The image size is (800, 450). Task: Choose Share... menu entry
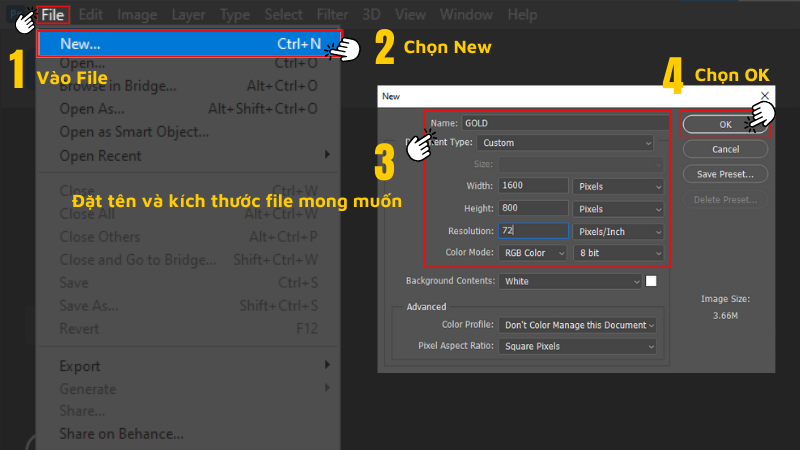[189, 411]
